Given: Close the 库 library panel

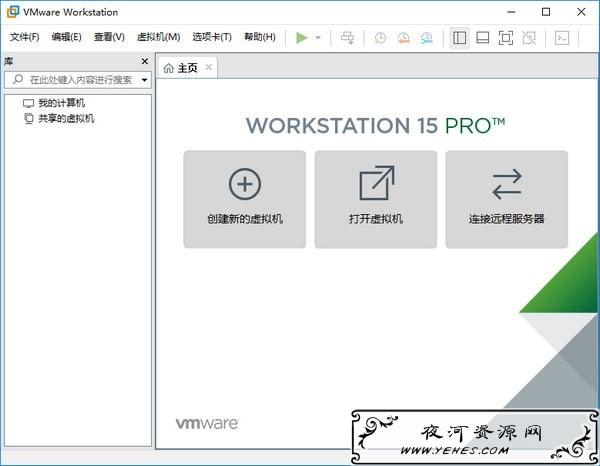Looking at the screenshot, I should [x=145, y=61].
